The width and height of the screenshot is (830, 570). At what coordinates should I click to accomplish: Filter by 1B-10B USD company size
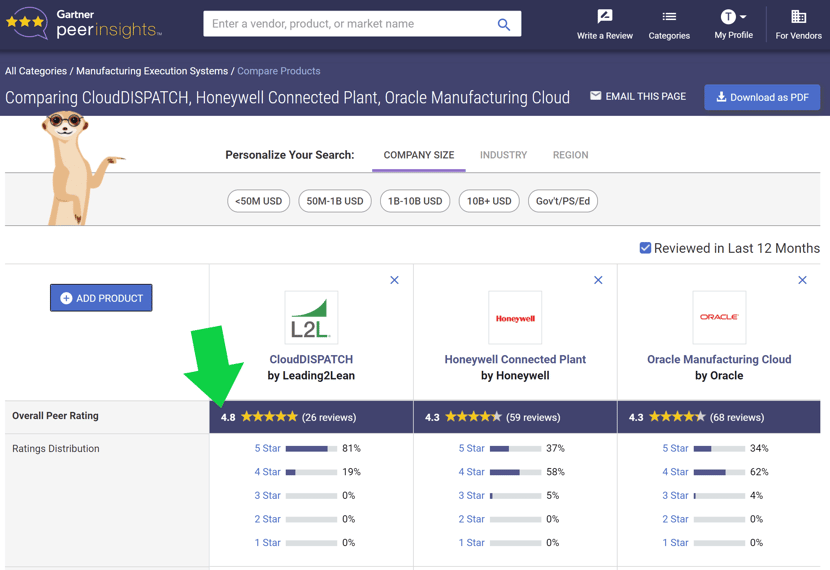pyautogui.click(x=415, y=201)
